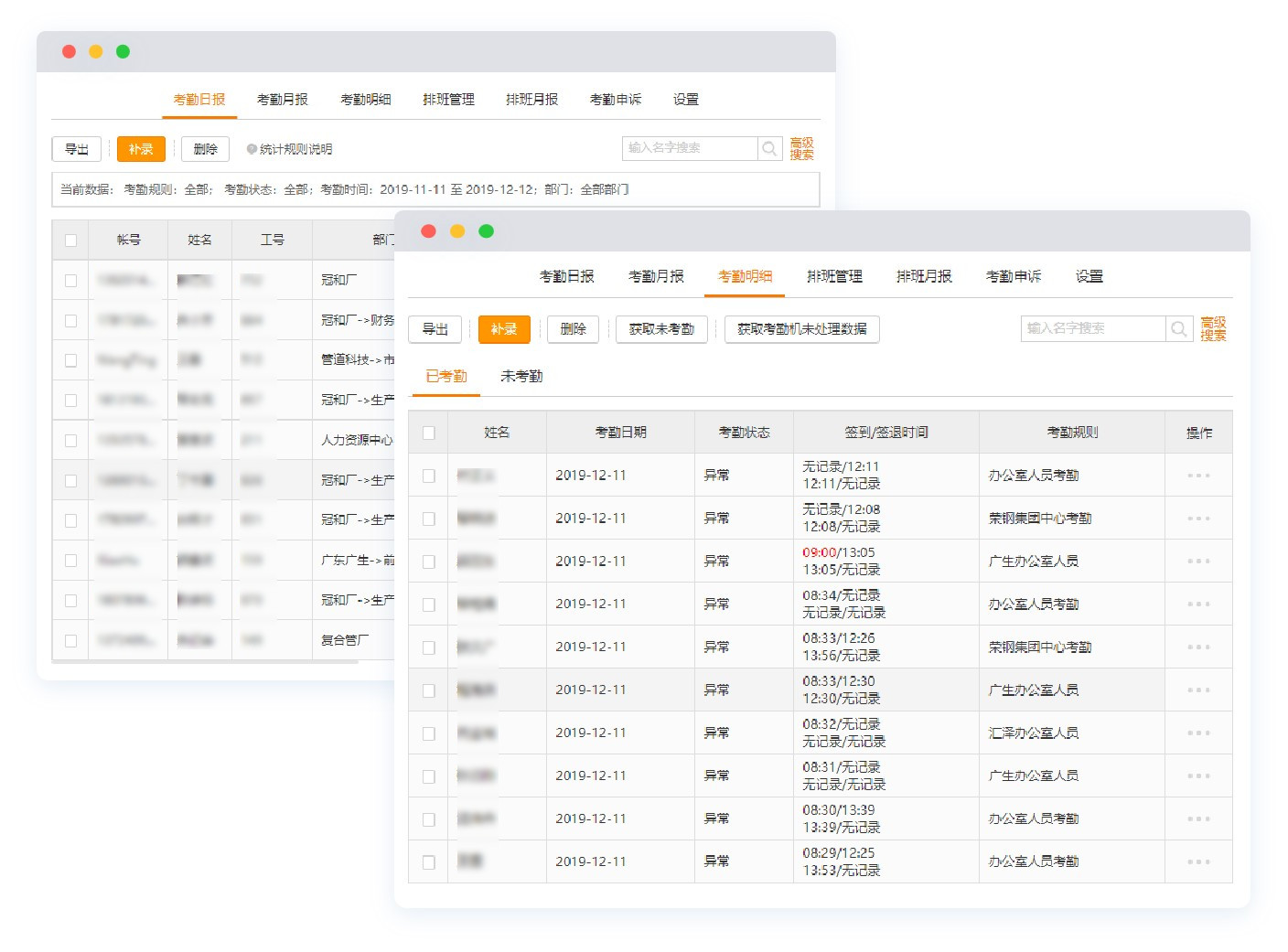This screenshot has height=952, width=1288.
Task: Check the row with 荣钢集团中心考勤 12:08
Action: (428, 519)
